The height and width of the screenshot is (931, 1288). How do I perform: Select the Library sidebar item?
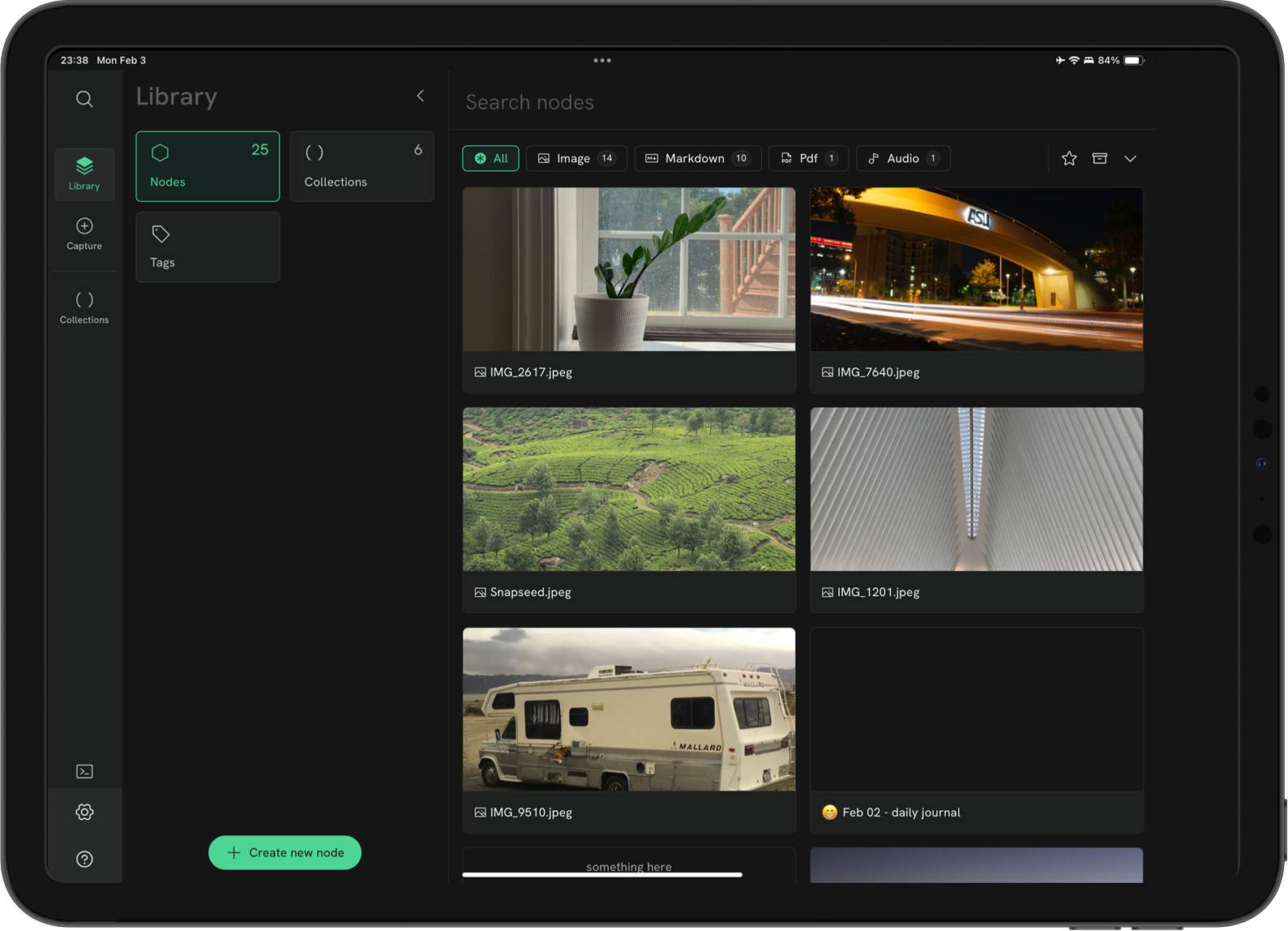(x=84, y=174)
